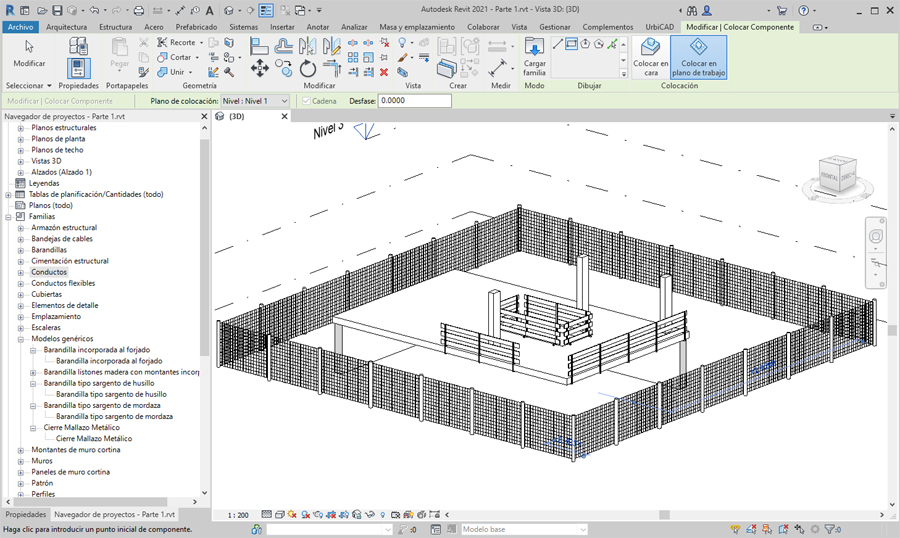Expand the Muros family node

[x=21, y=461]
